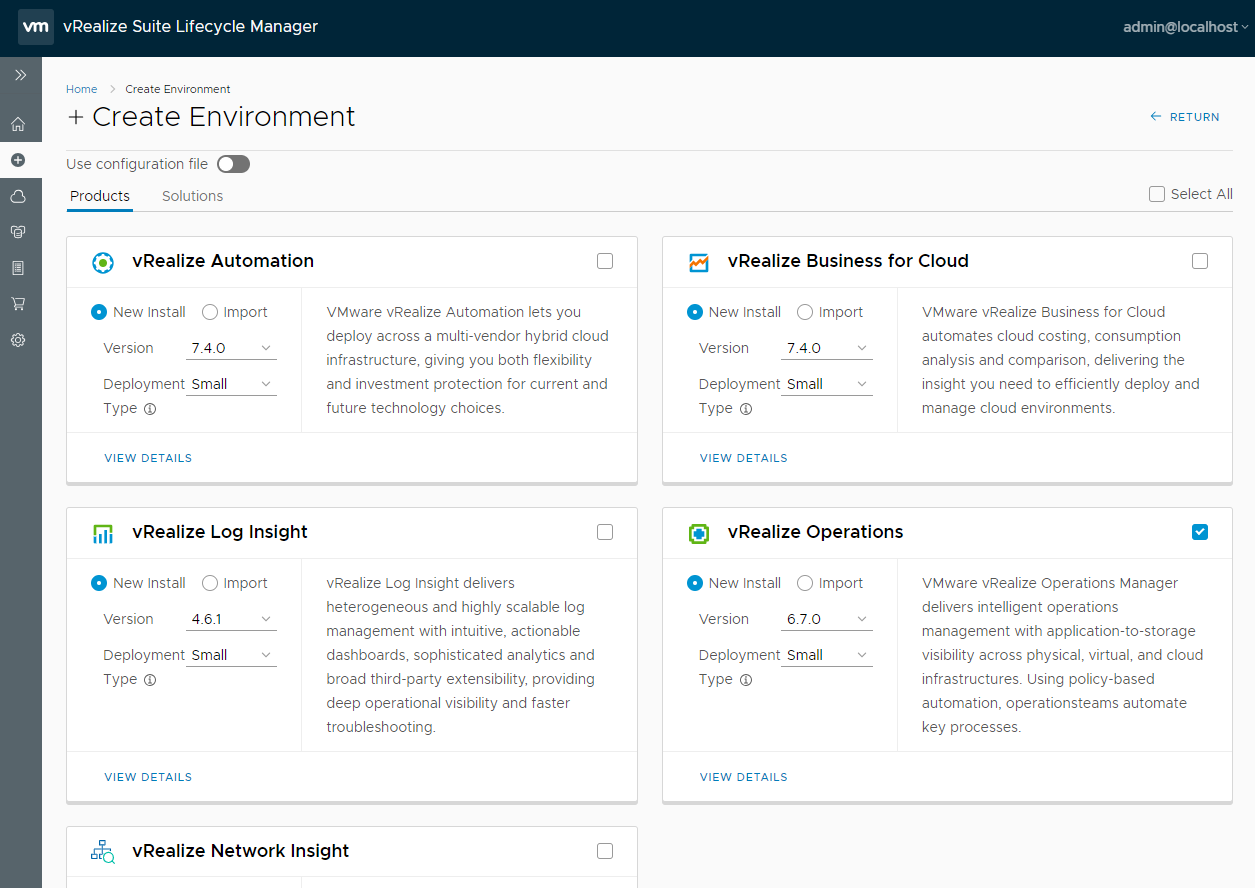
Task: Check the Select All checkbox
Action: click(x=1157, y=194)
